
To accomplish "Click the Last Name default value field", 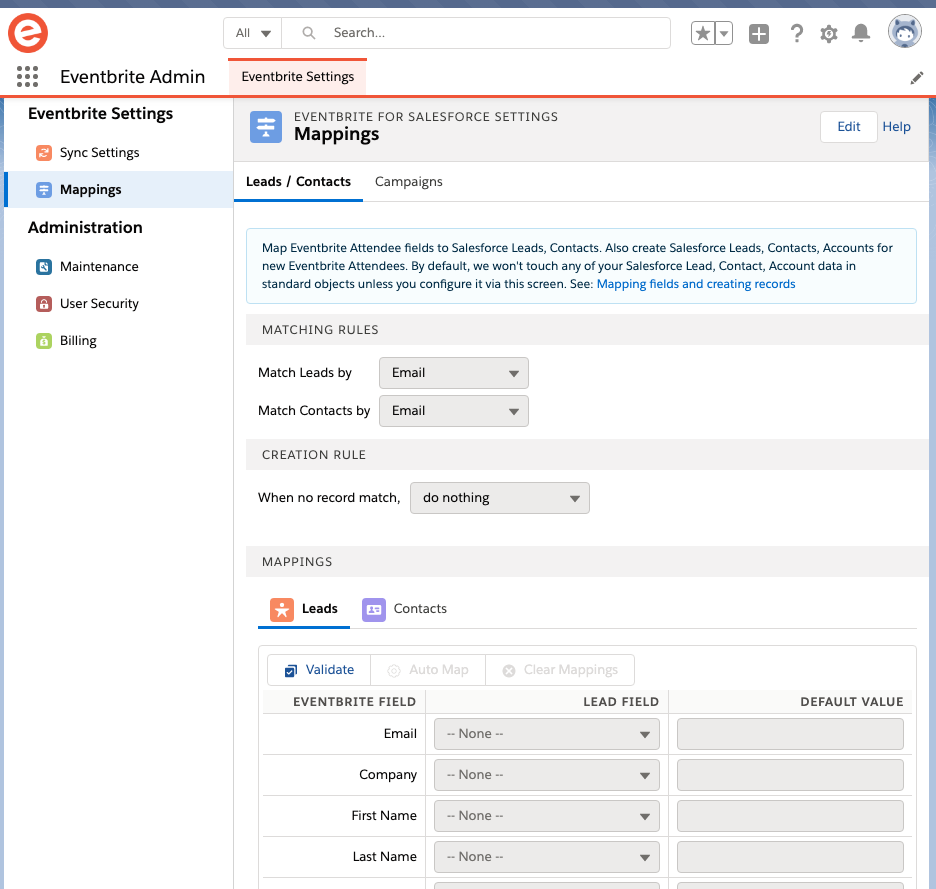I will pyautogui.click(x=790, y=857).
